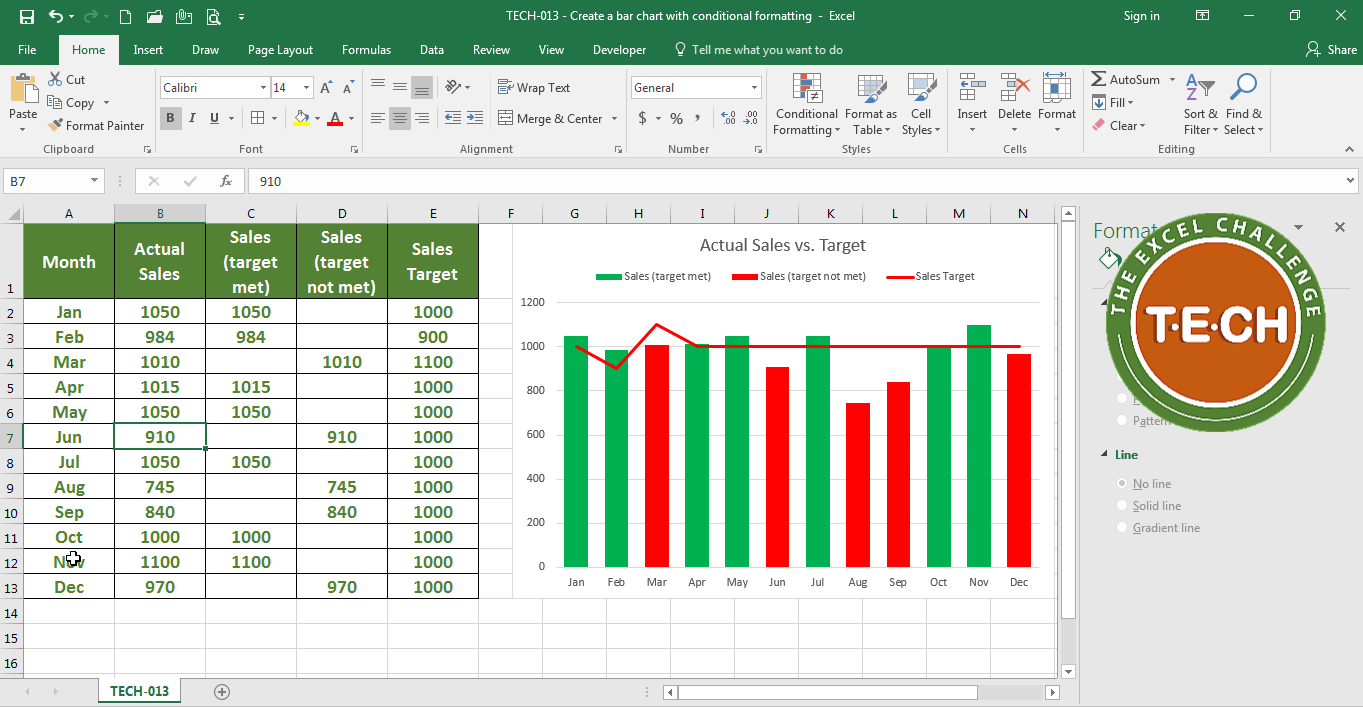
Task: Click Merge & Center button
Action: tap(550, 118)
